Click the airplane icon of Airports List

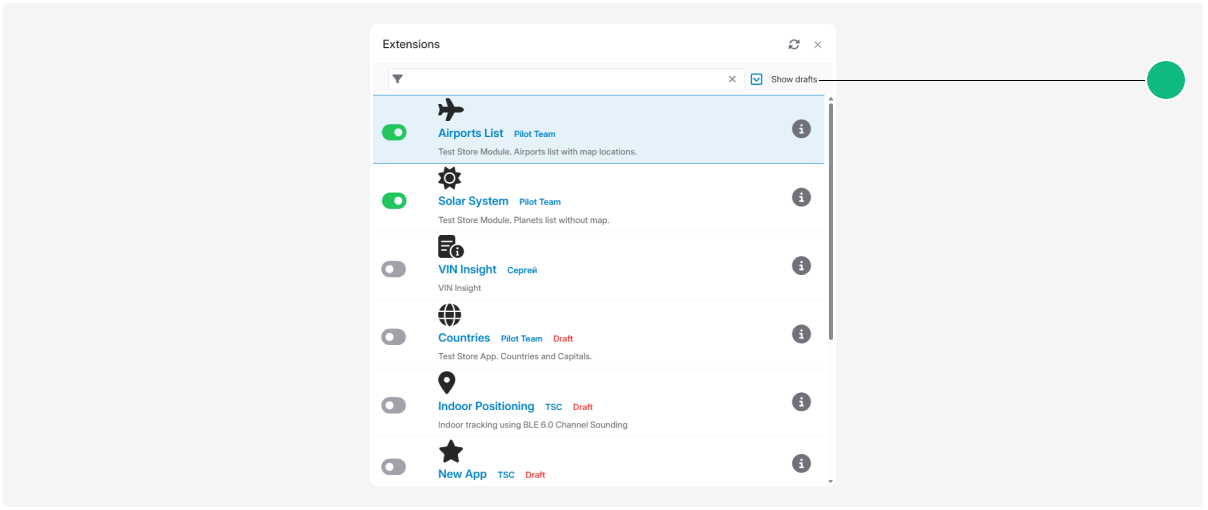(x=451, y=110)
